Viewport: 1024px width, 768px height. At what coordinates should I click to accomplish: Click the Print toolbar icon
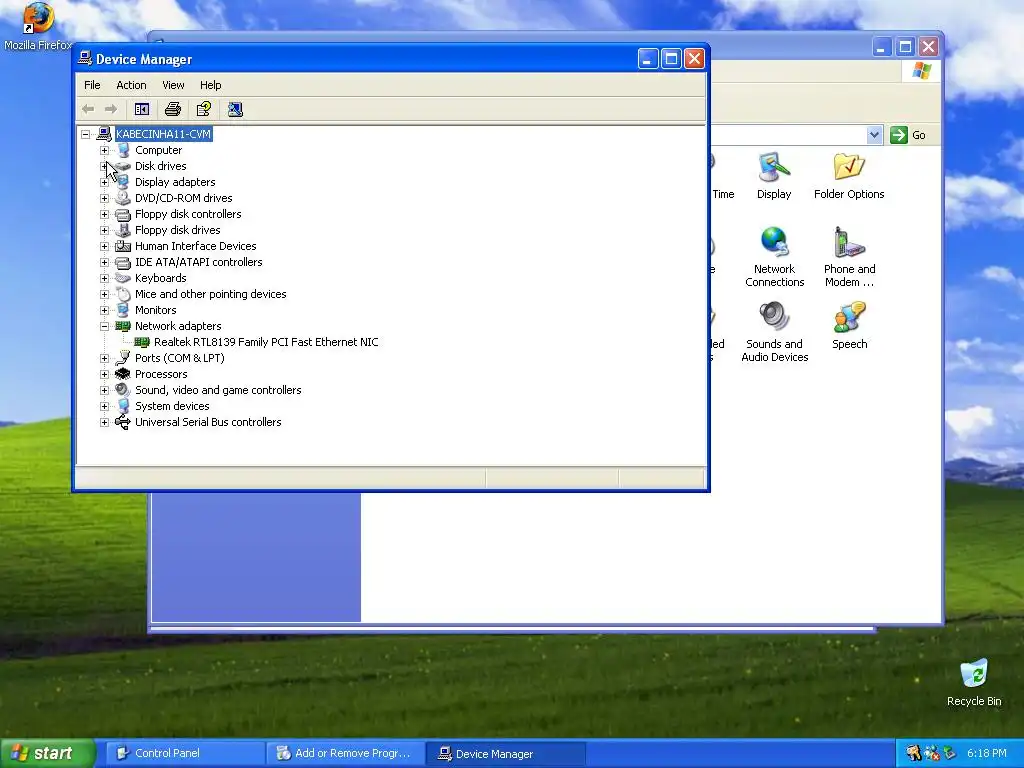click(173, 109)
